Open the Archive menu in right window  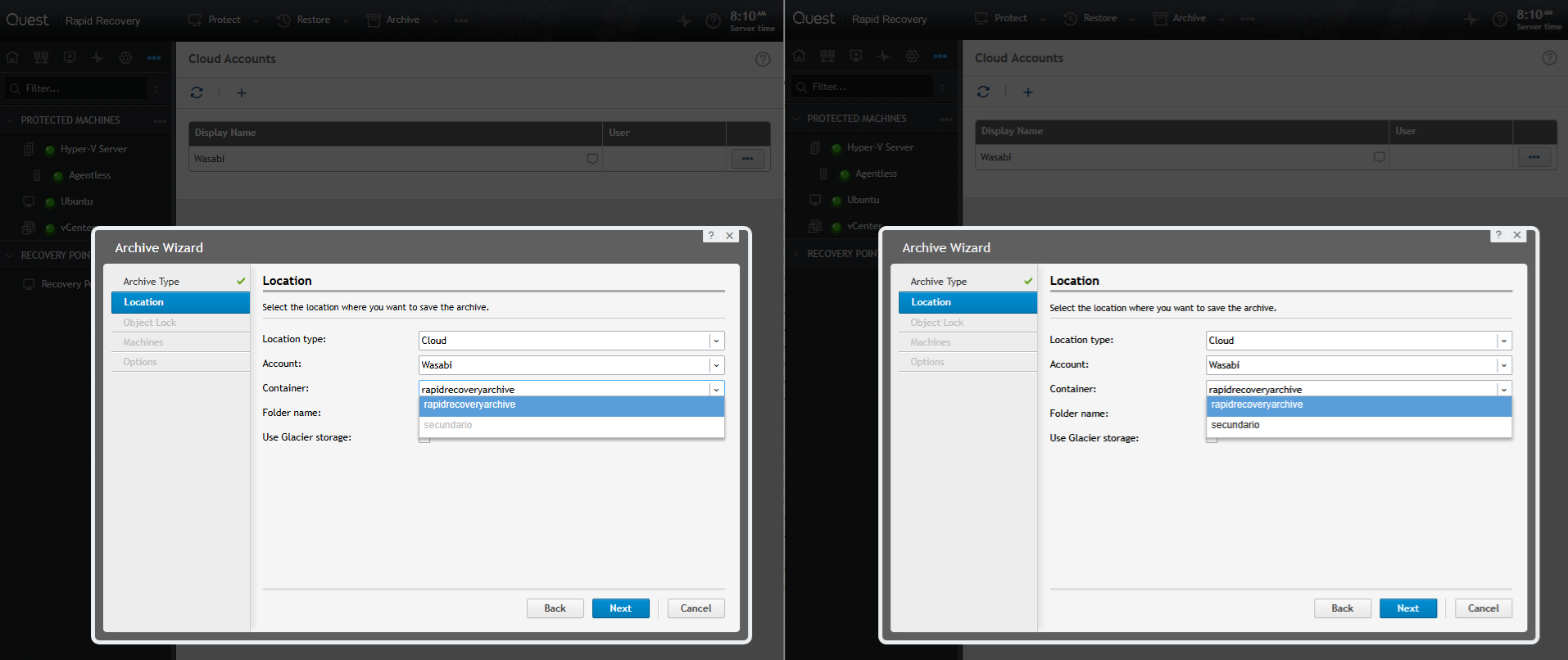(x=1189, y=18)
